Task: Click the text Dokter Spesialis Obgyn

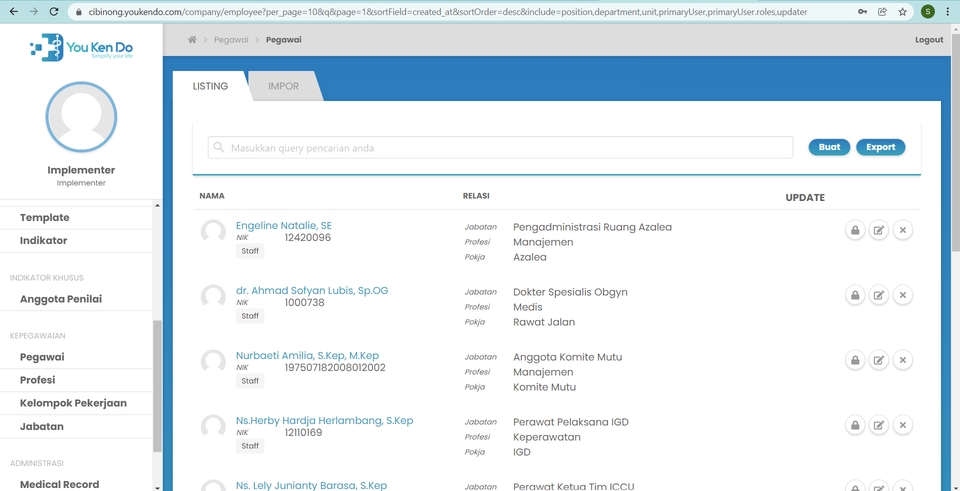Action: pyautogui.click(x=570, y=292)
